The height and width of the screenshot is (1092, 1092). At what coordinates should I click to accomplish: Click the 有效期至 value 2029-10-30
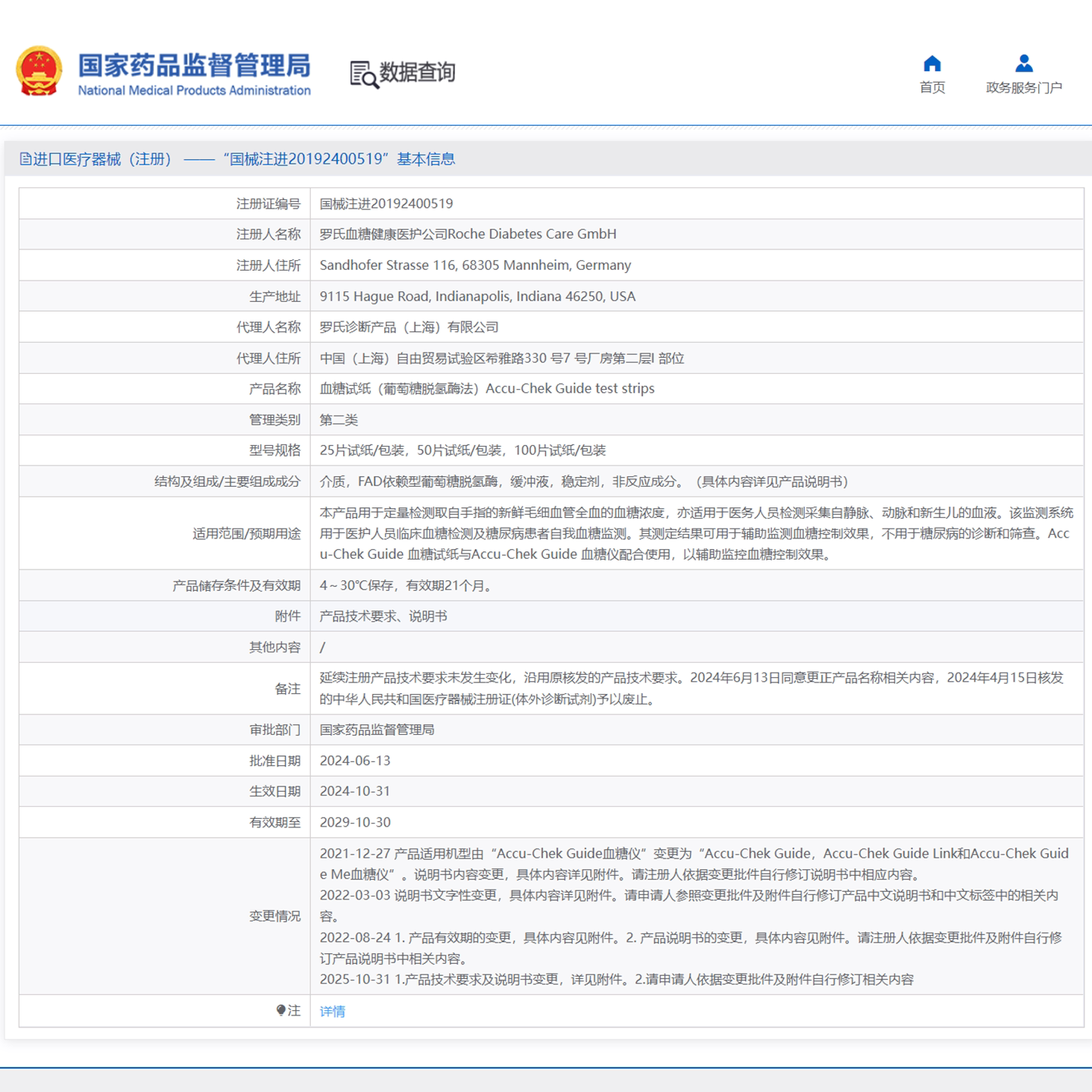point(355,822)
